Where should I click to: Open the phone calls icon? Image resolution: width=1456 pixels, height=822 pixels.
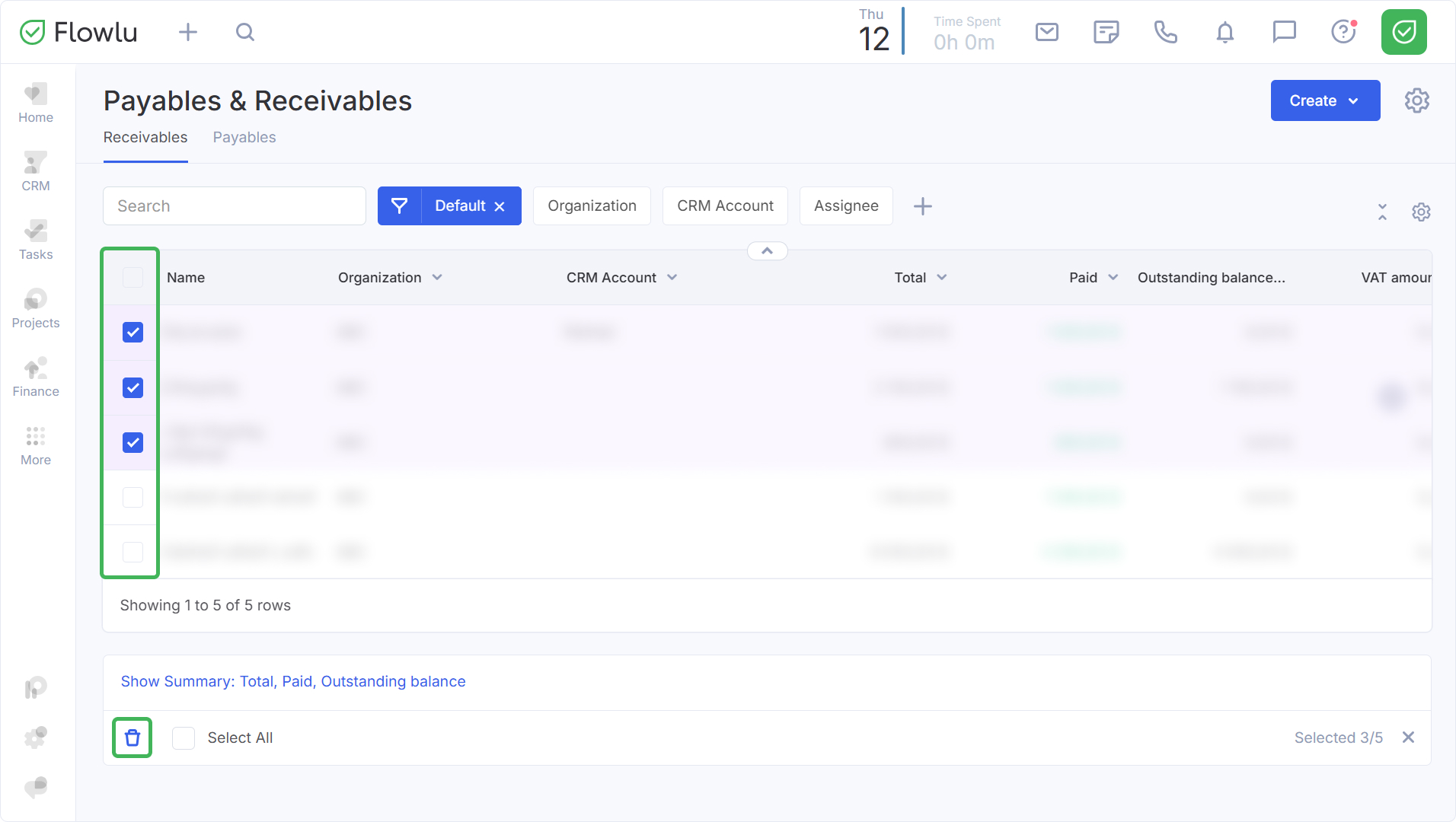point(1165,32)
